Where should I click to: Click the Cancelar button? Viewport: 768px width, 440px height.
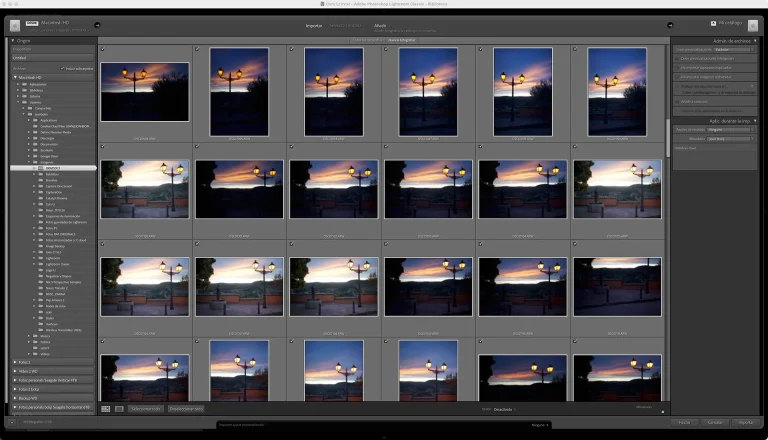coord(715,422)
